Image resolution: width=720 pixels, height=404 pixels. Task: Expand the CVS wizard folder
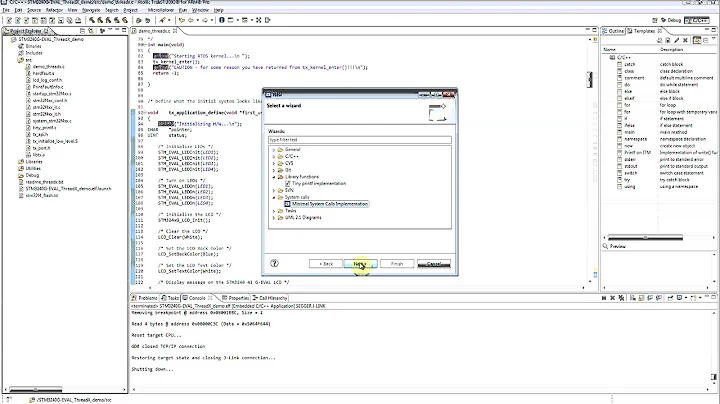pyautogui.click(x=274, y=163)
